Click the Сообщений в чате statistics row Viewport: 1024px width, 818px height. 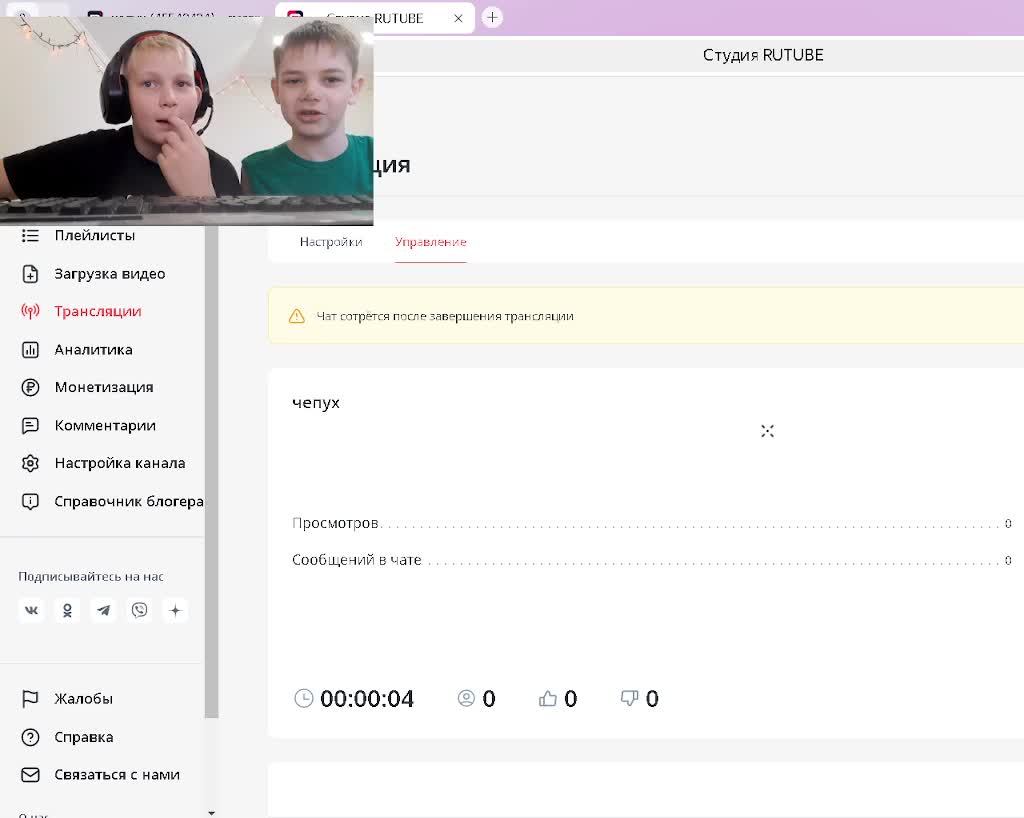(x=652, y=559)
